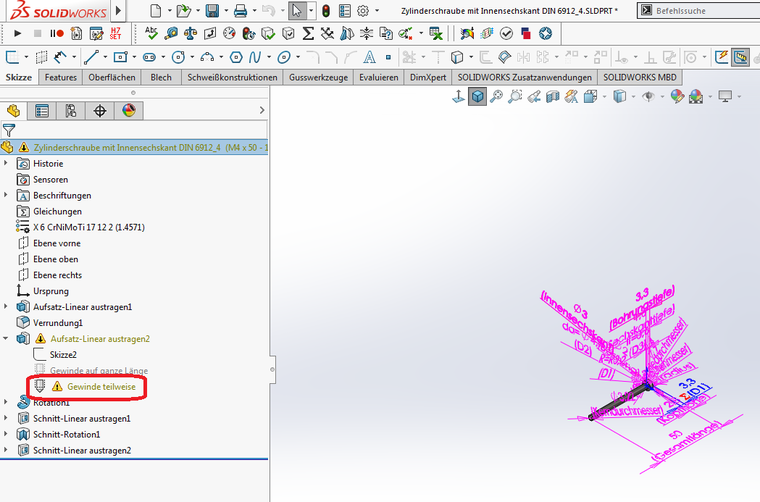
Task: Switch to the Gusswerkzeuge tab
Action: pyautogui.click(x=318, y=77)
